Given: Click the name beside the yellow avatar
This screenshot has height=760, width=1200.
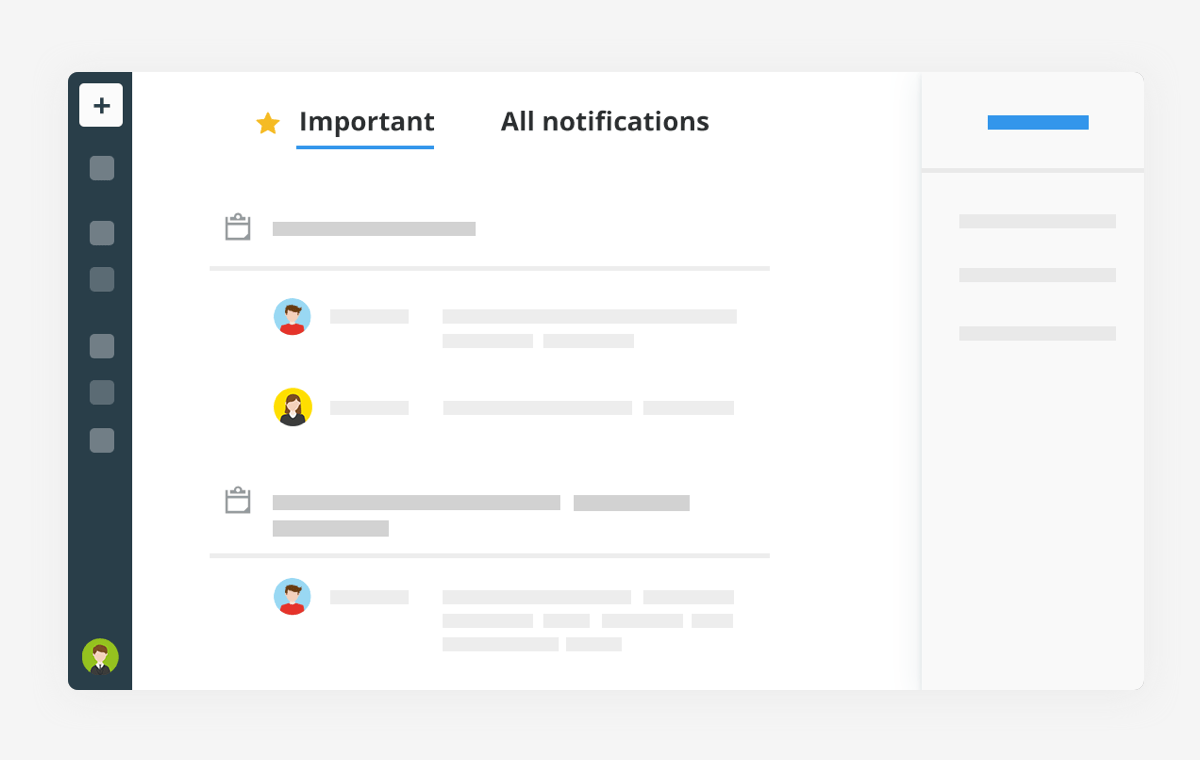Looking at the screenshot, I should [x=369, y=408].
